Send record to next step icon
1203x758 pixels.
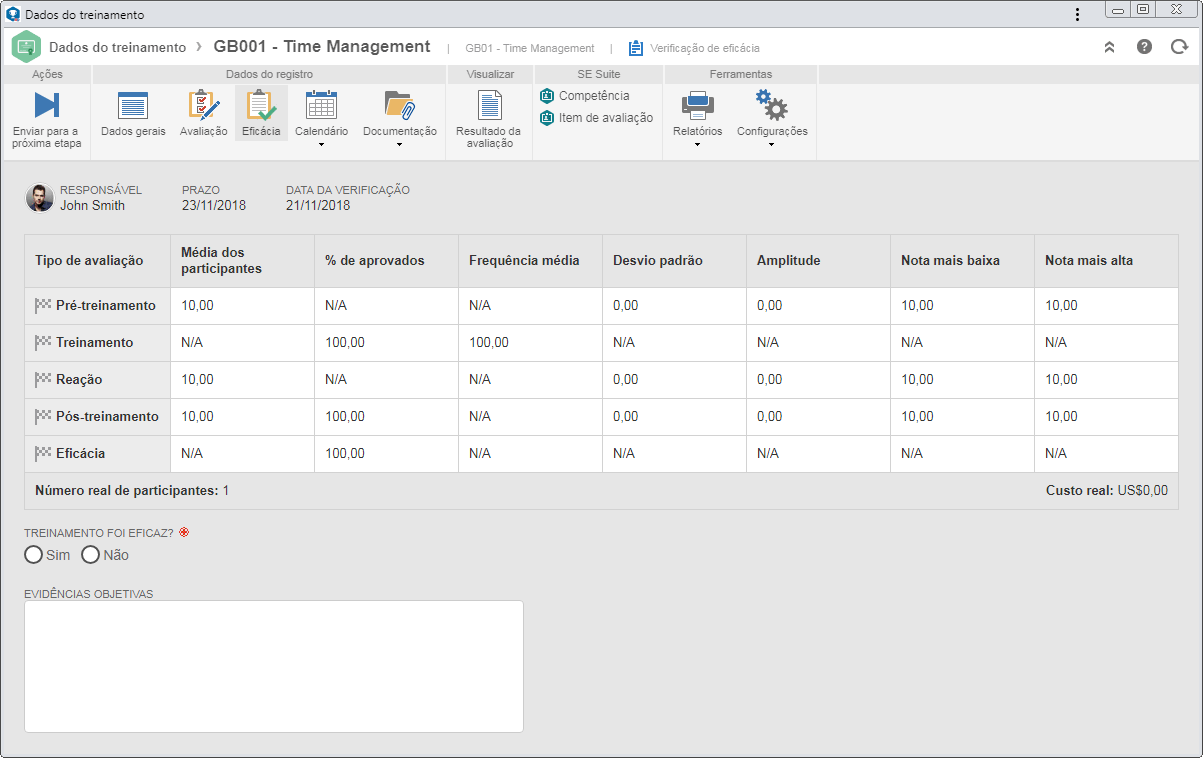[46, 105]
